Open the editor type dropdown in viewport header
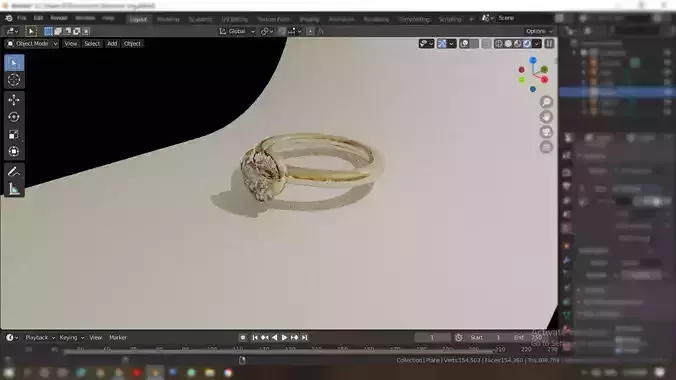Screen dimensions: 676x380 [12, 31]
